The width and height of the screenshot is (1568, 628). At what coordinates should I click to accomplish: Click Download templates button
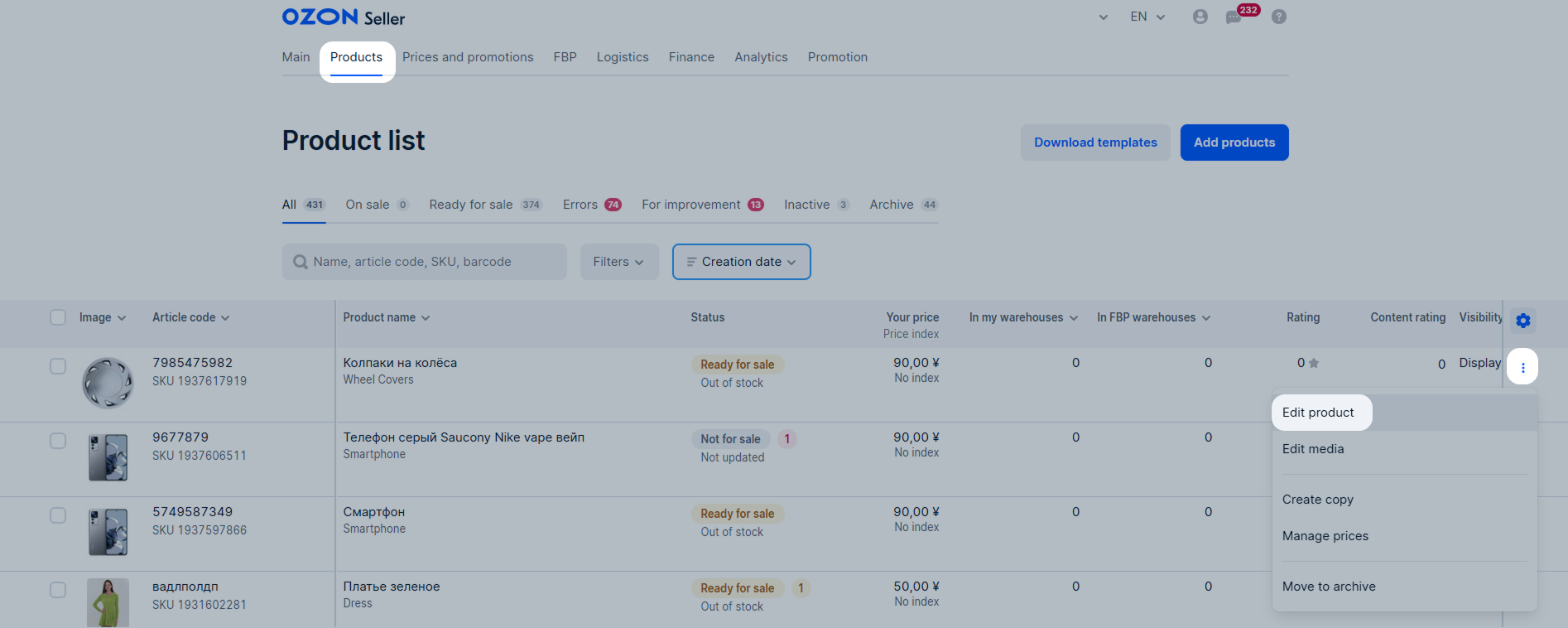pyautogui.click(x=1094, y=143)
